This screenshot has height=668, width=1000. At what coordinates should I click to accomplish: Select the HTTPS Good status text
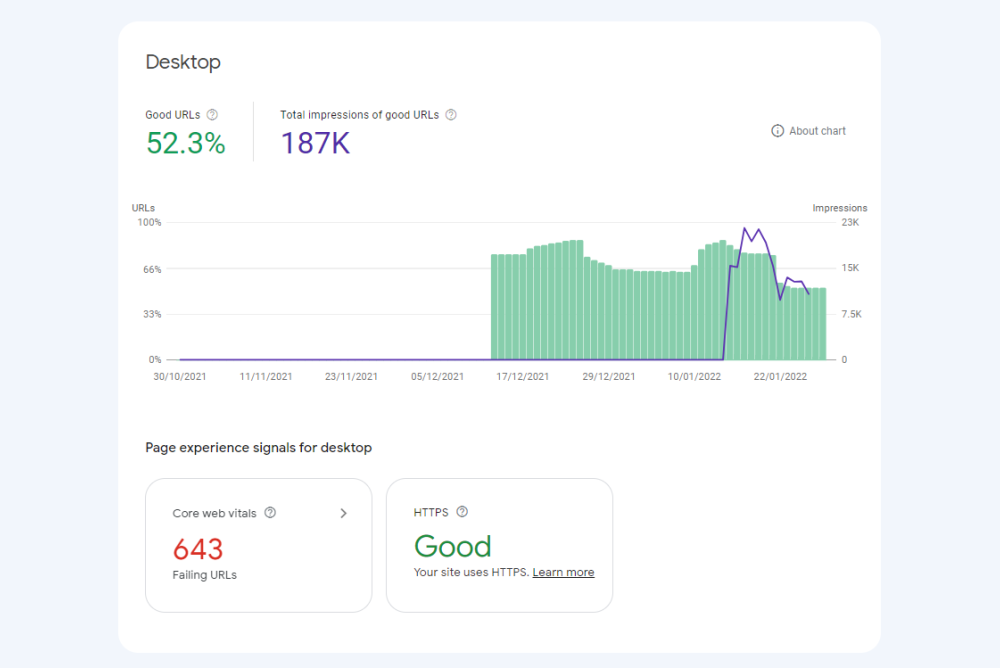coord(453,546)
